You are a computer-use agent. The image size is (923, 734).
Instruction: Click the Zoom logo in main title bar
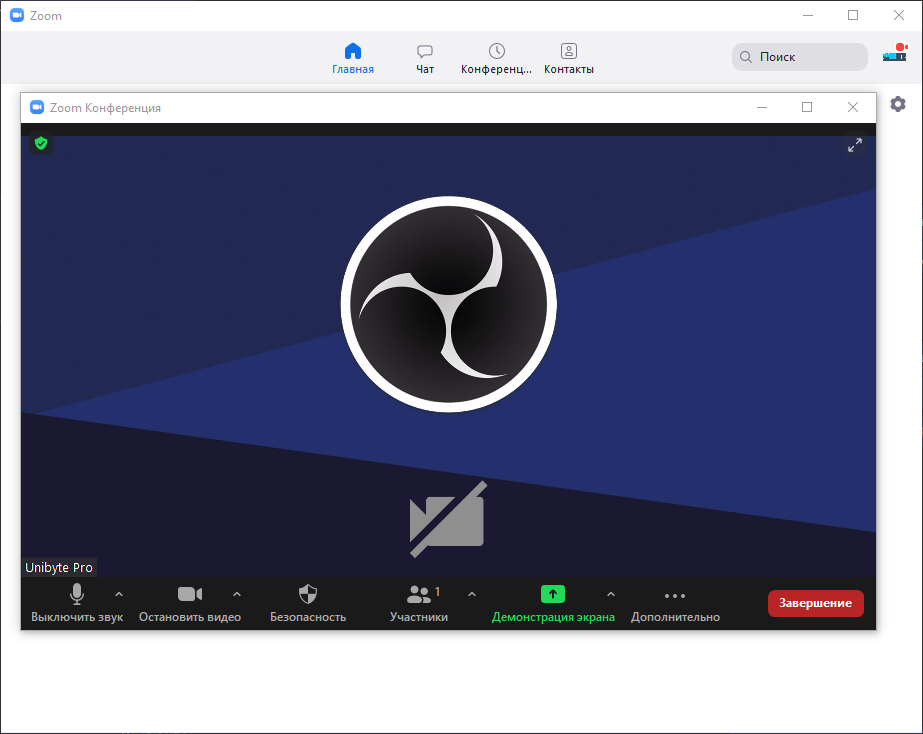pyautogui.click(x=17, y=15)
